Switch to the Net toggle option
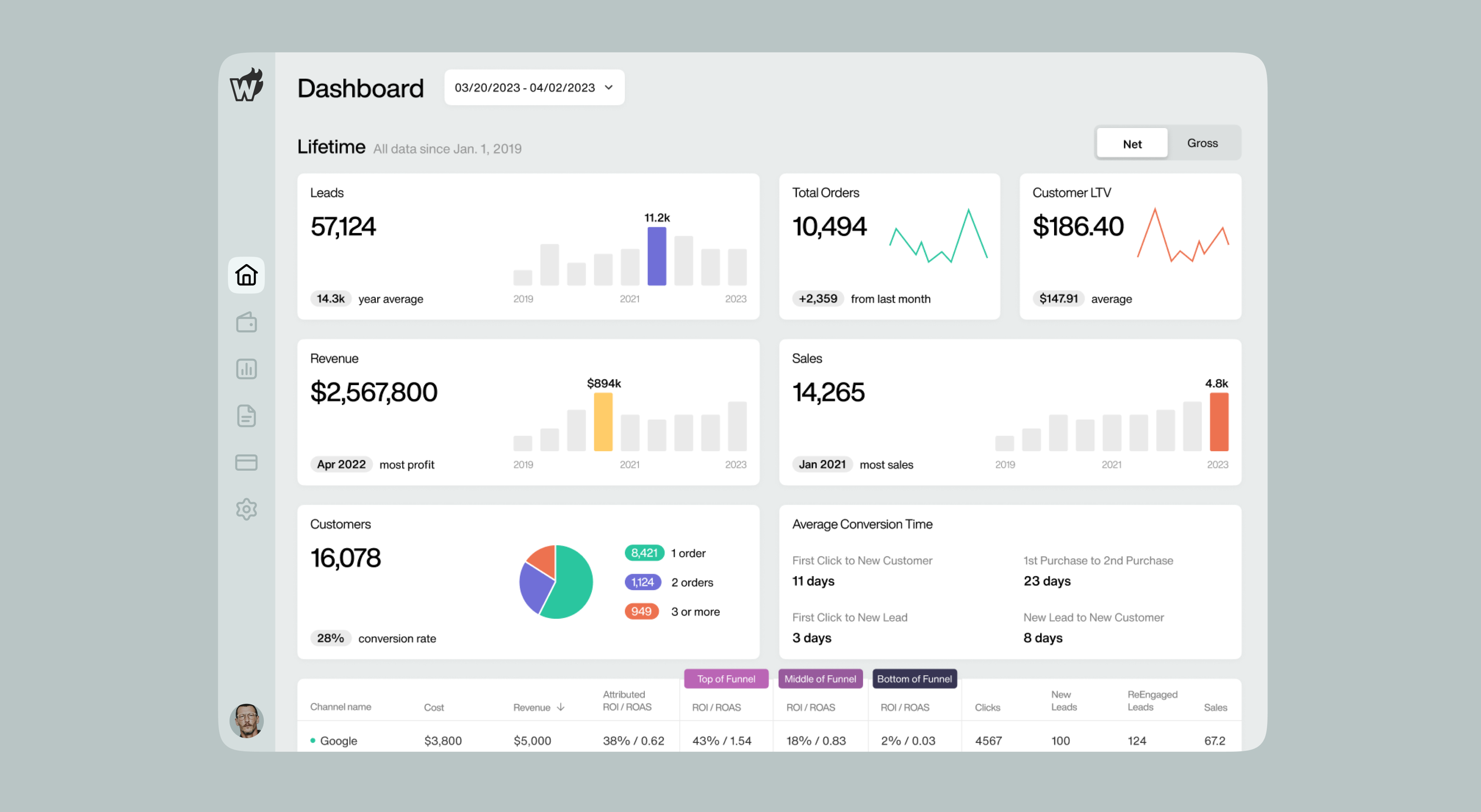Image resolution: width=1481 pixels, height=812 pixels. click(1132, 144)
